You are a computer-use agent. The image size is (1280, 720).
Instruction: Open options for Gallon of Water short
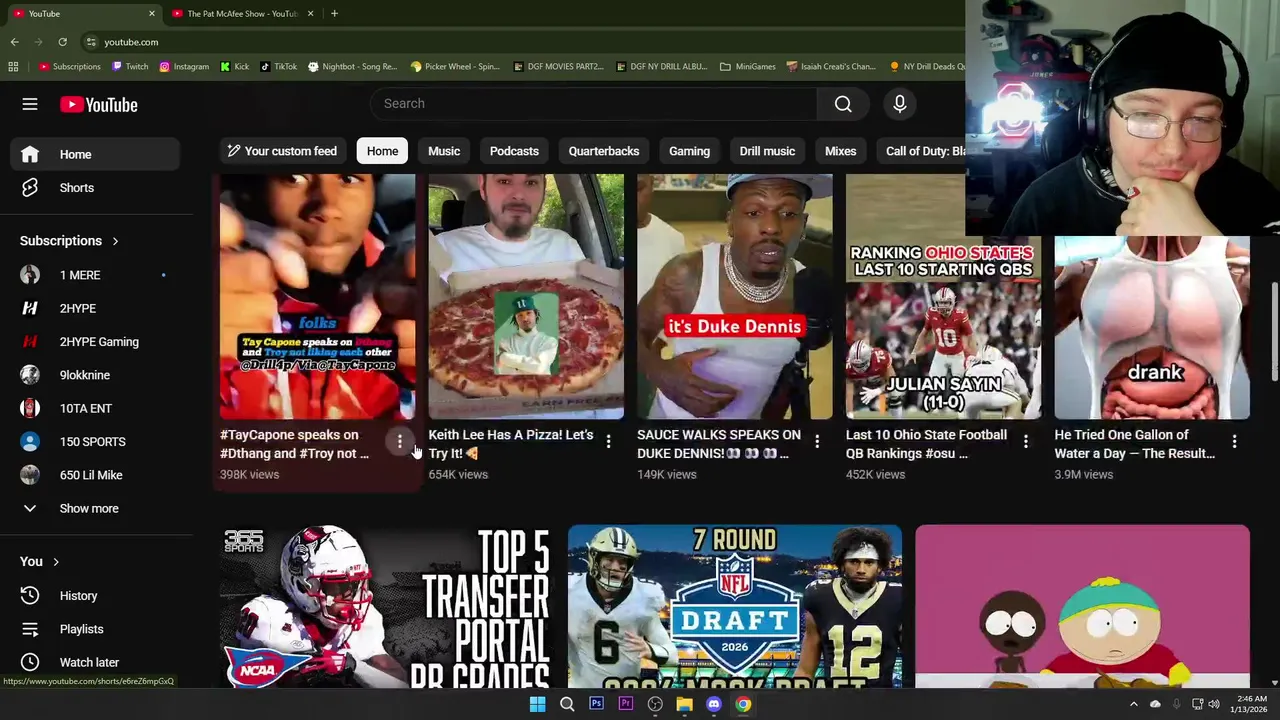pyautogui.click(x=1234, y=441)
